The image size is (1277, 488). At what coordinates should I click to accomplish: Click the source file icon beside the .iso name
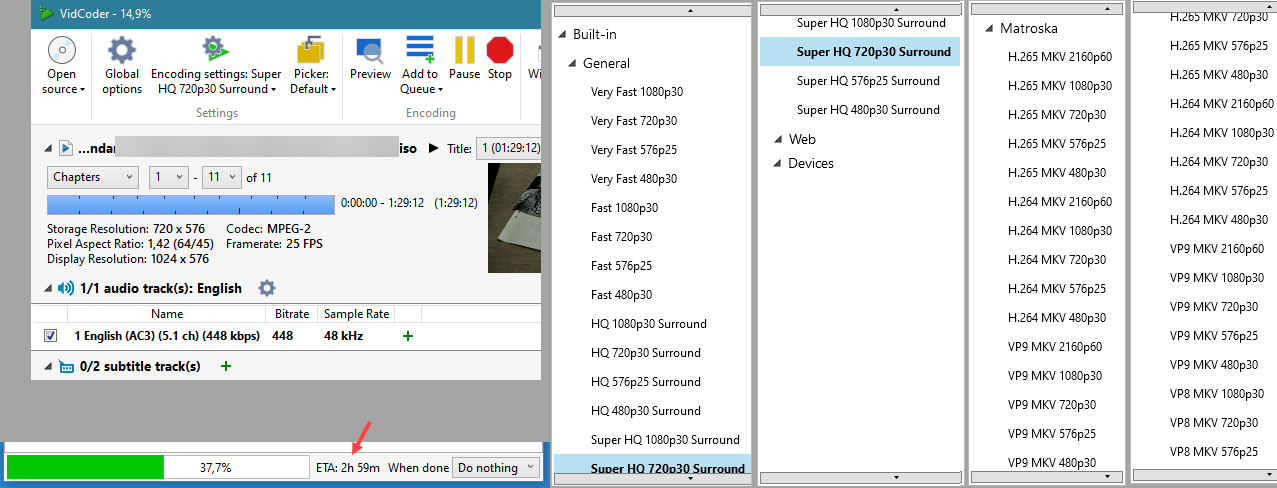point(66,148)
